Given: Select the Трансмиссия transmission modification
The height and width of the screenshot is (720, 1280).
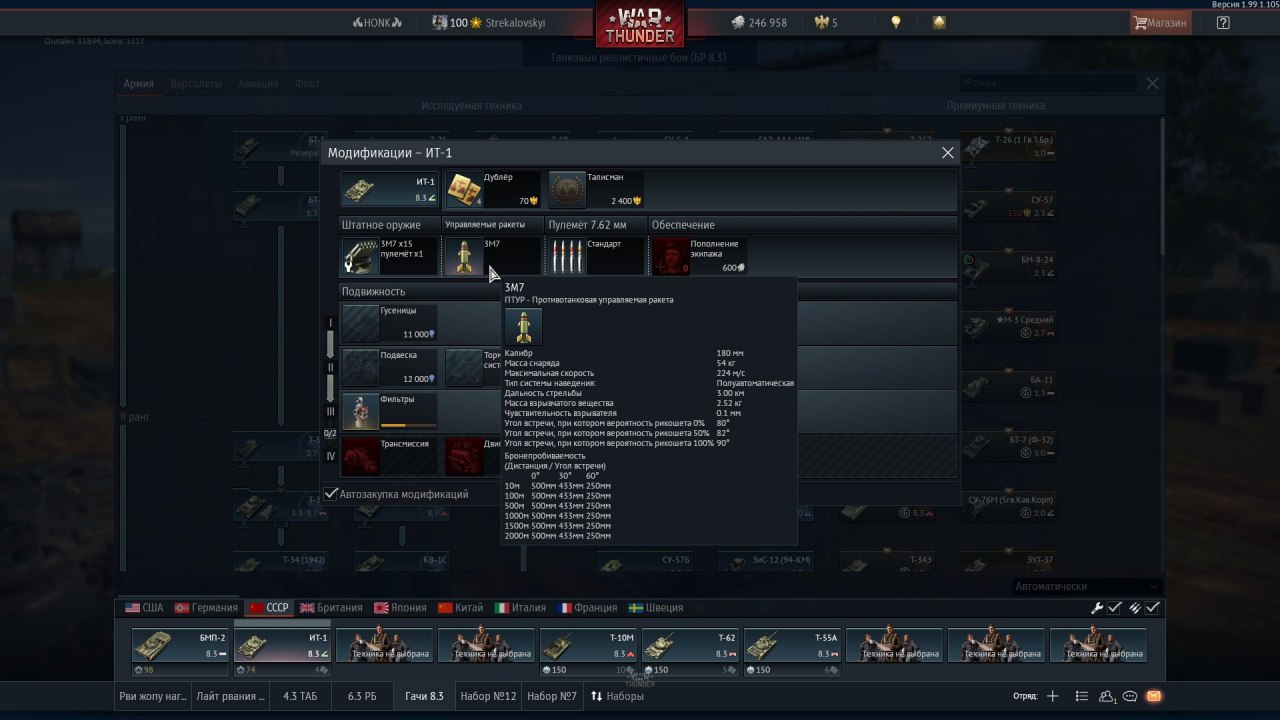Looking at the screenshot, I should 389,456.
